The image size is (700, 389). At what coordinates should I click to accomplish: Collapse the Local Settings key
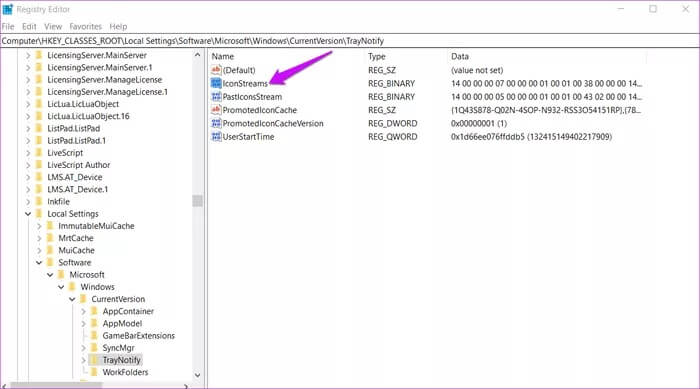coord(28,214)
